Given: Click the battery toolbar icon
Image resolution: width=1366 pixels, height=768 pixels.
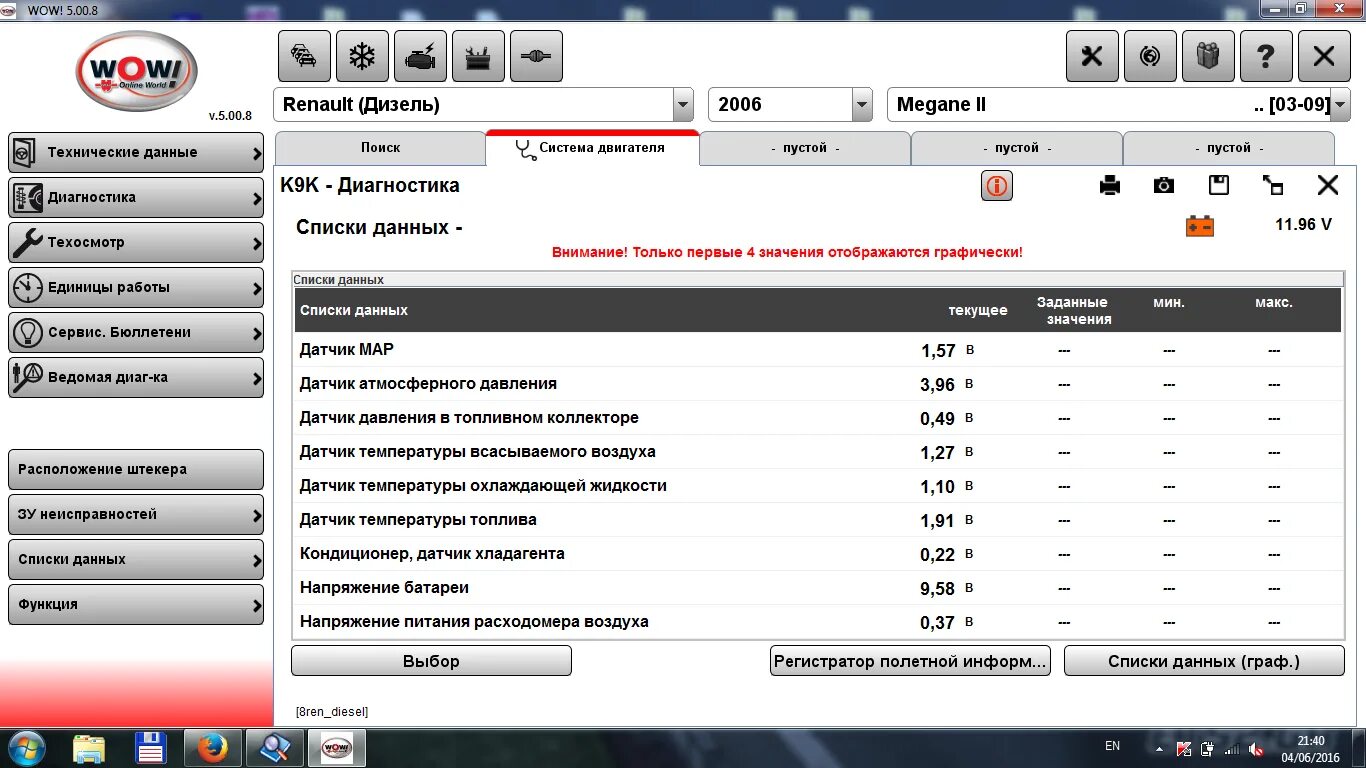Looking at the screenshot, I should (x=478, y=56).
